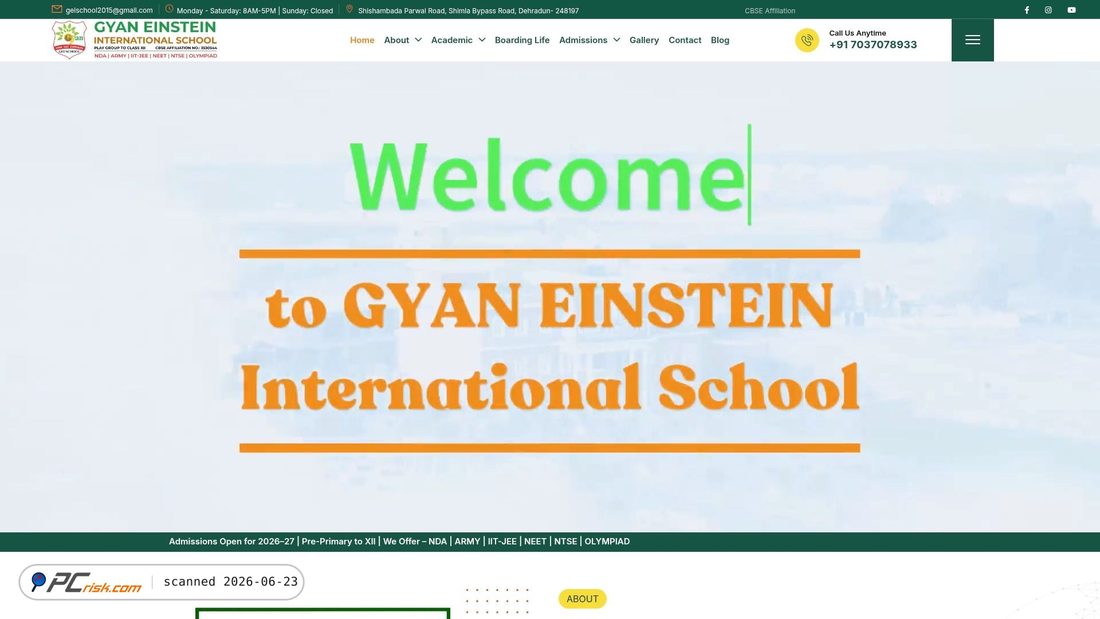The image size is (1100, 619).
Task: Open the About menu item
Action: point(396,40)
